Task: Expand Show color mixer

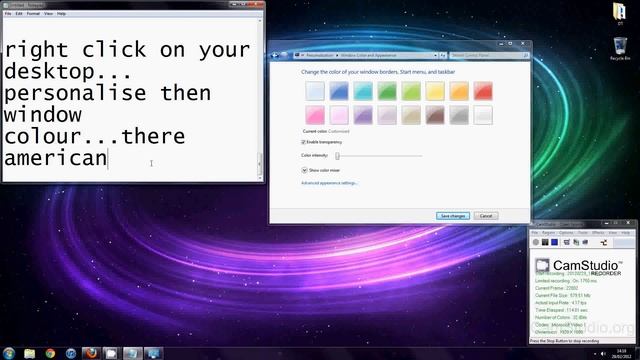Action: click(304, 170)
